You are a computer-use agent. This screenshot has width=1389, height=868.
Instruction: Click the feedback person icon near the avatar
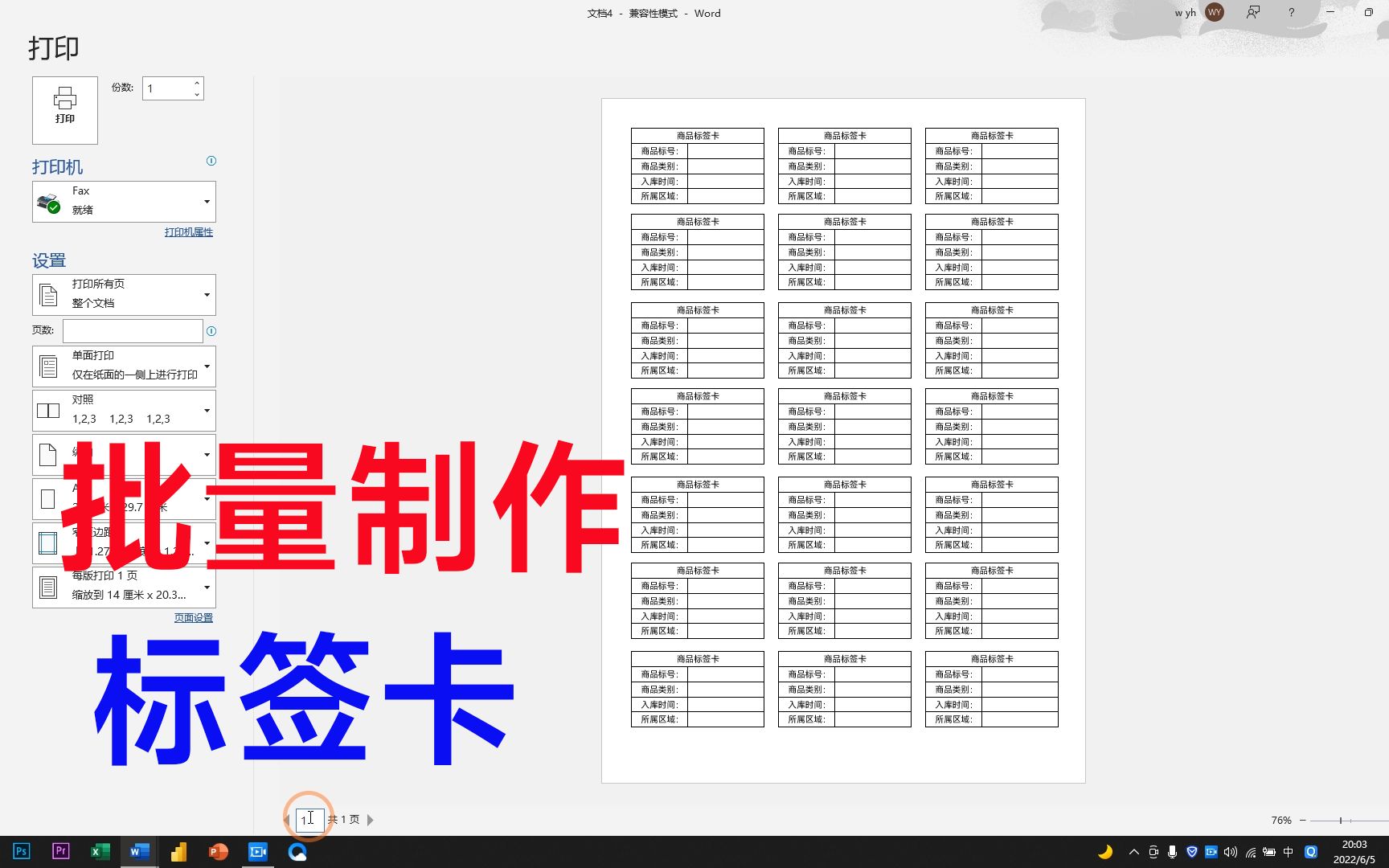pyautogui.click(x=1252, y=13)
